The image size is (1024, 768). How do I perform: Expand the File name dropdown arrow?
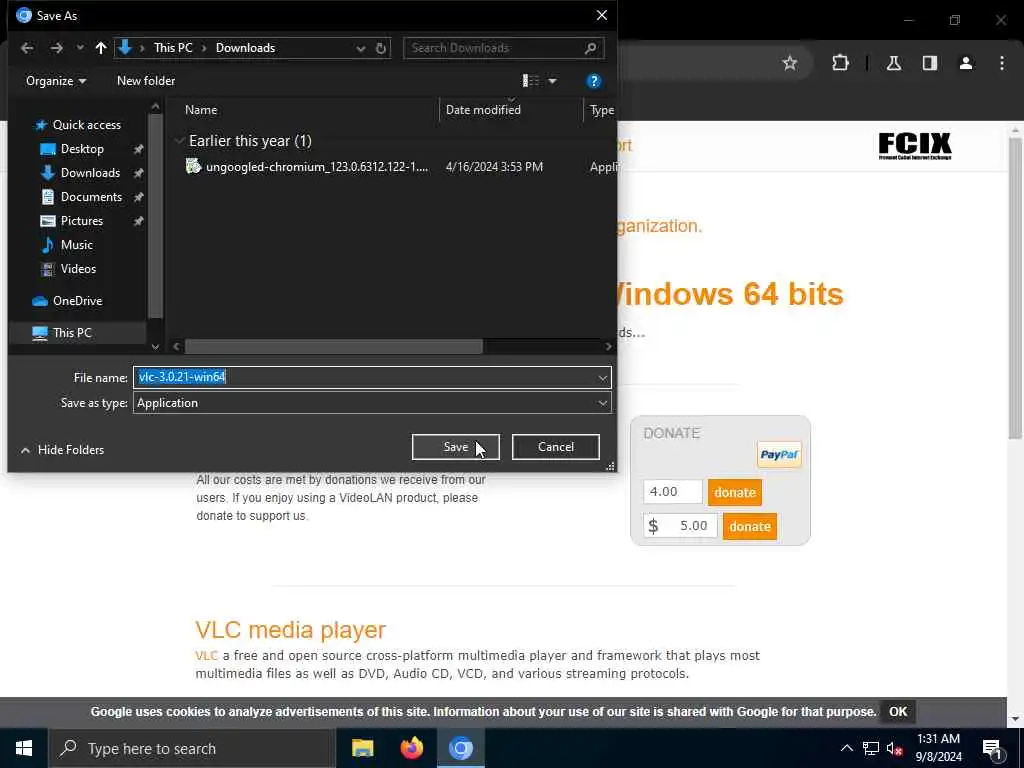(x=602, y=377)
